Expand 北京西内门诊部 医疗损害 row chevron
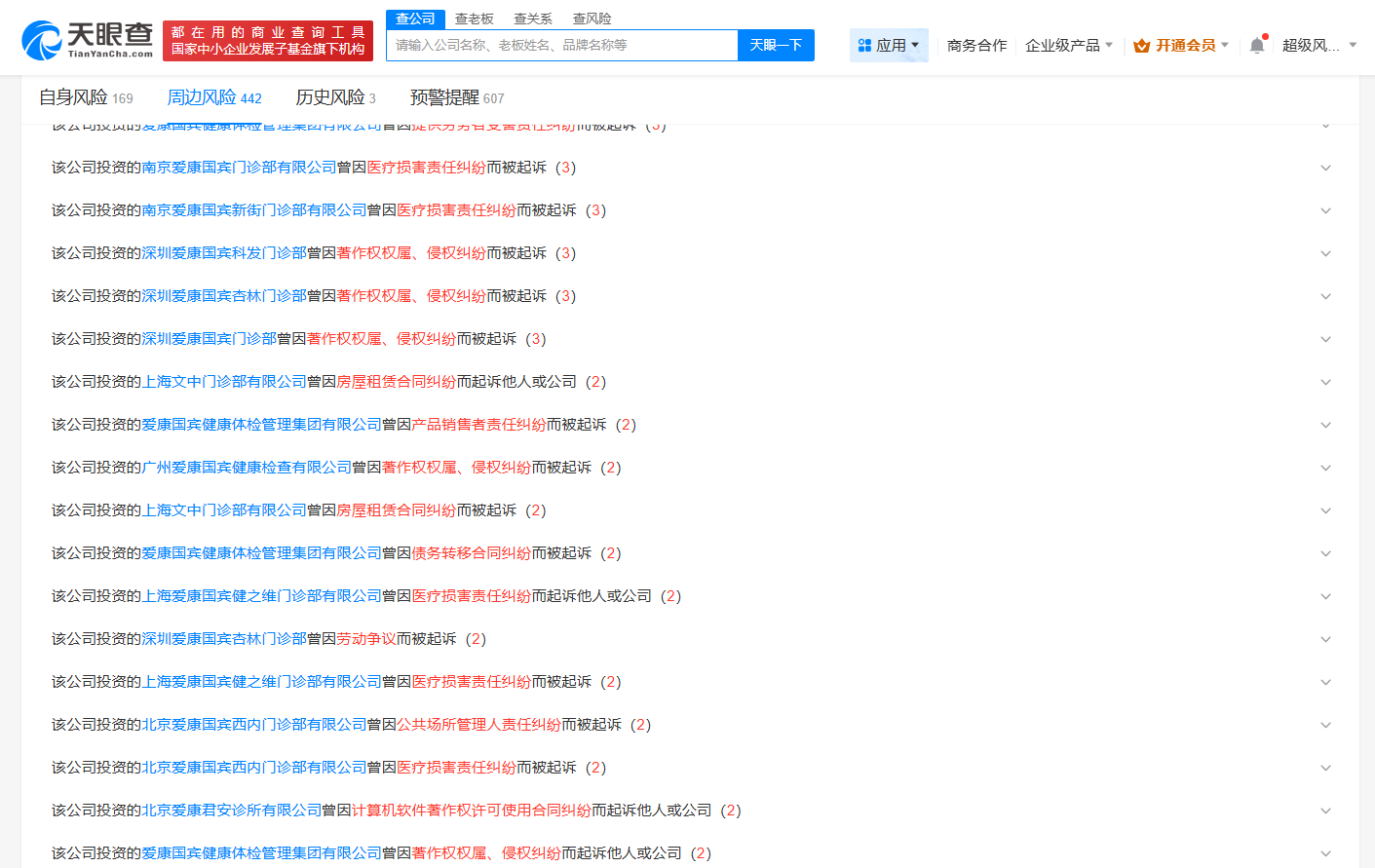 [x=1325, y=768]
